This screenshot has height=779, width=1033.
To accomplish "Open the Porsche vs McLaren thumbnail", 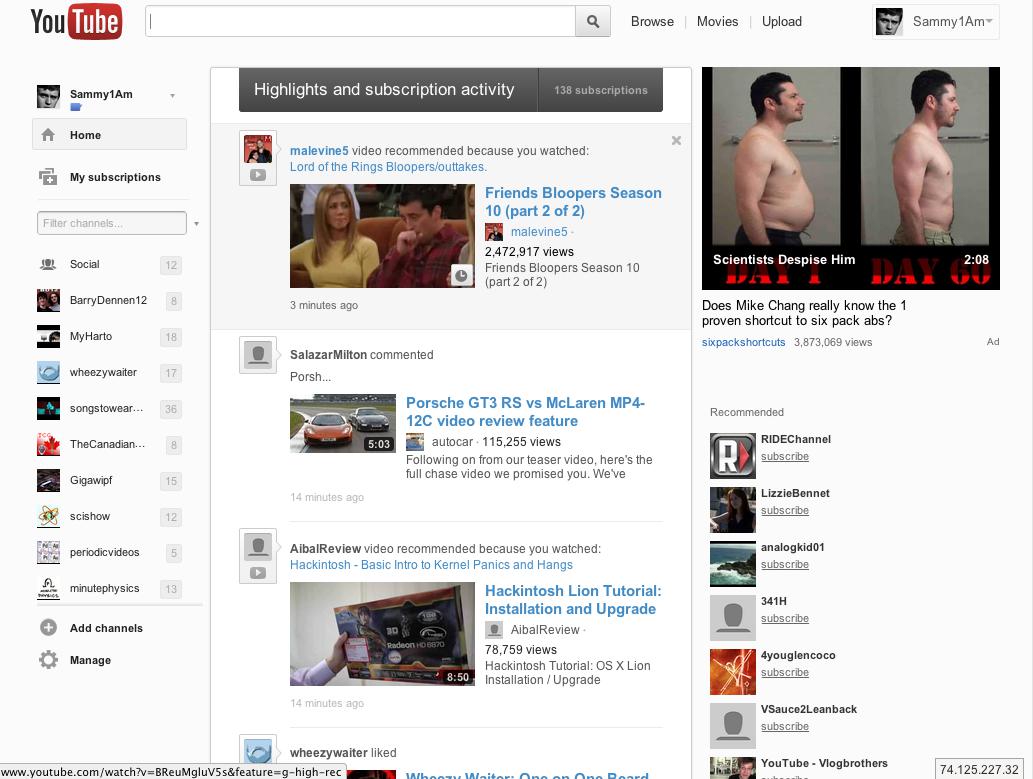I will [x=343, y=423].
